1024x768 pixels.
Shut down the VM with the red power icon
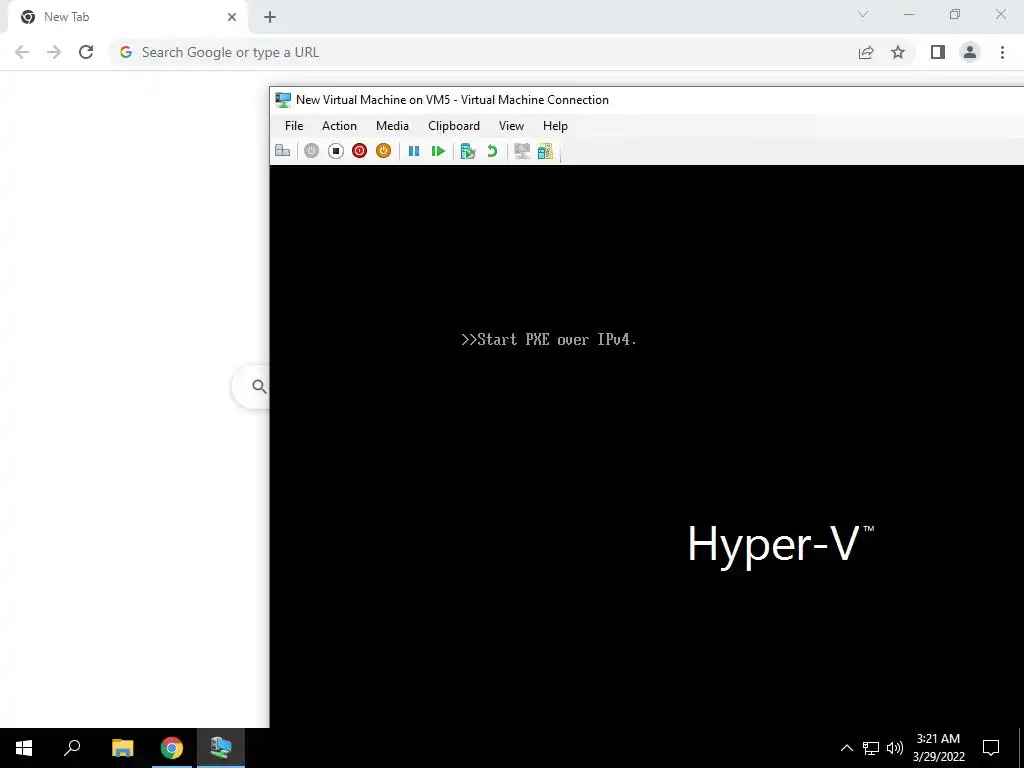359,151
